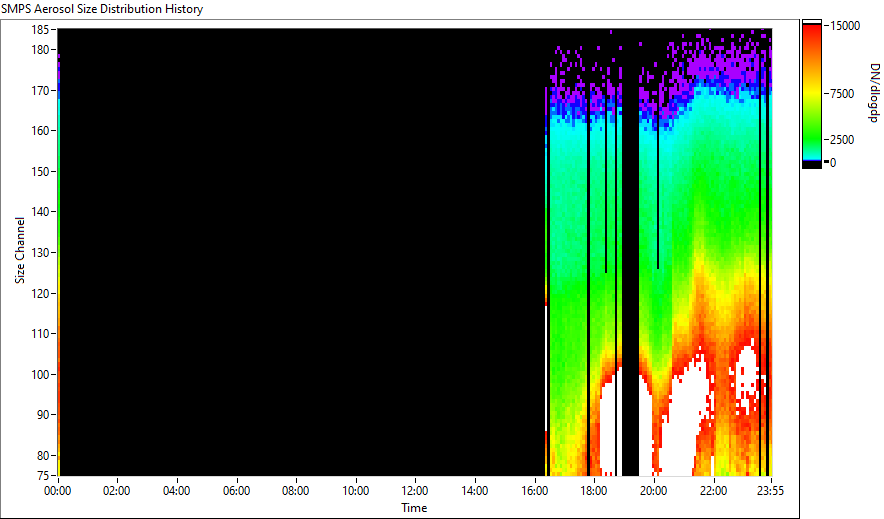Click the color ramp legend bar
884x519 pixels.
click(812, 94)
